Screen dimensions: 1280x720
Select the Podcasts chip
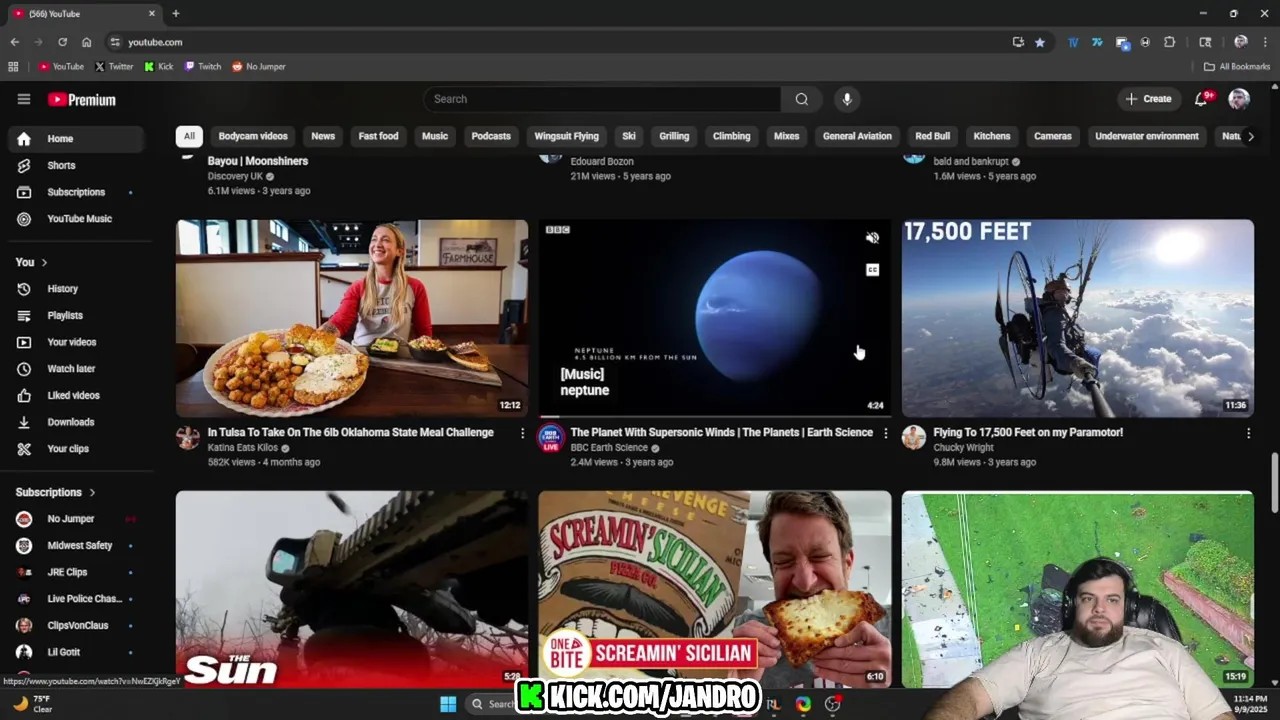[491, 136]
